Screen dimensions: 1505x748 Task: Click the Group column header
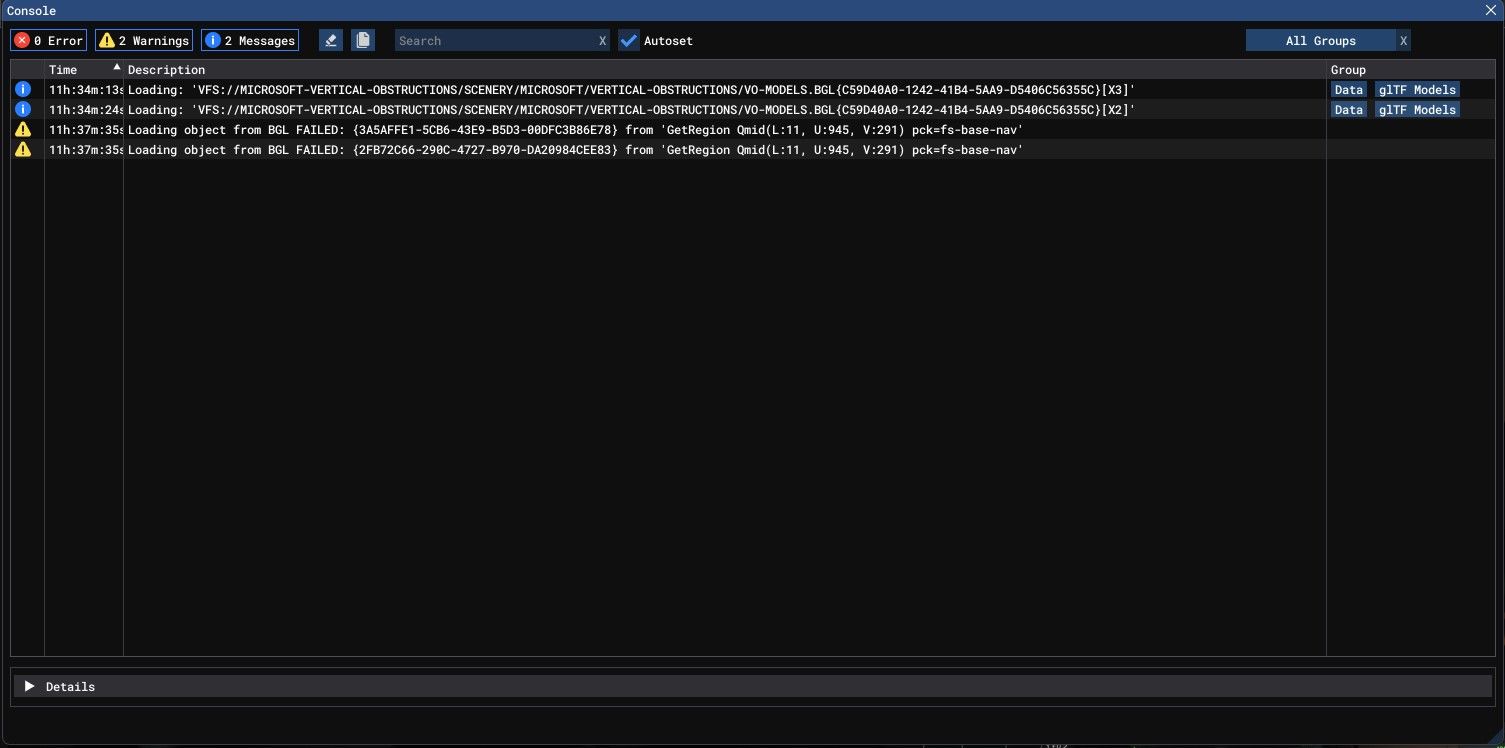[x=1348, y=70]
